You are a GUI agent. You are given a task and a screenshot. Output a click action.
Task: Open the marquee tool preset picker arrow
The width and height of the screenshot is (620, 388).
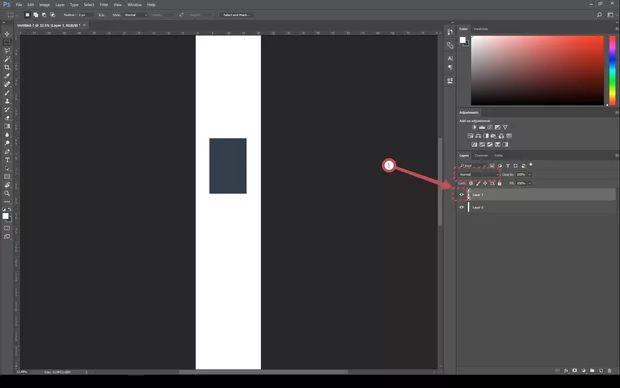pos(16,15)
